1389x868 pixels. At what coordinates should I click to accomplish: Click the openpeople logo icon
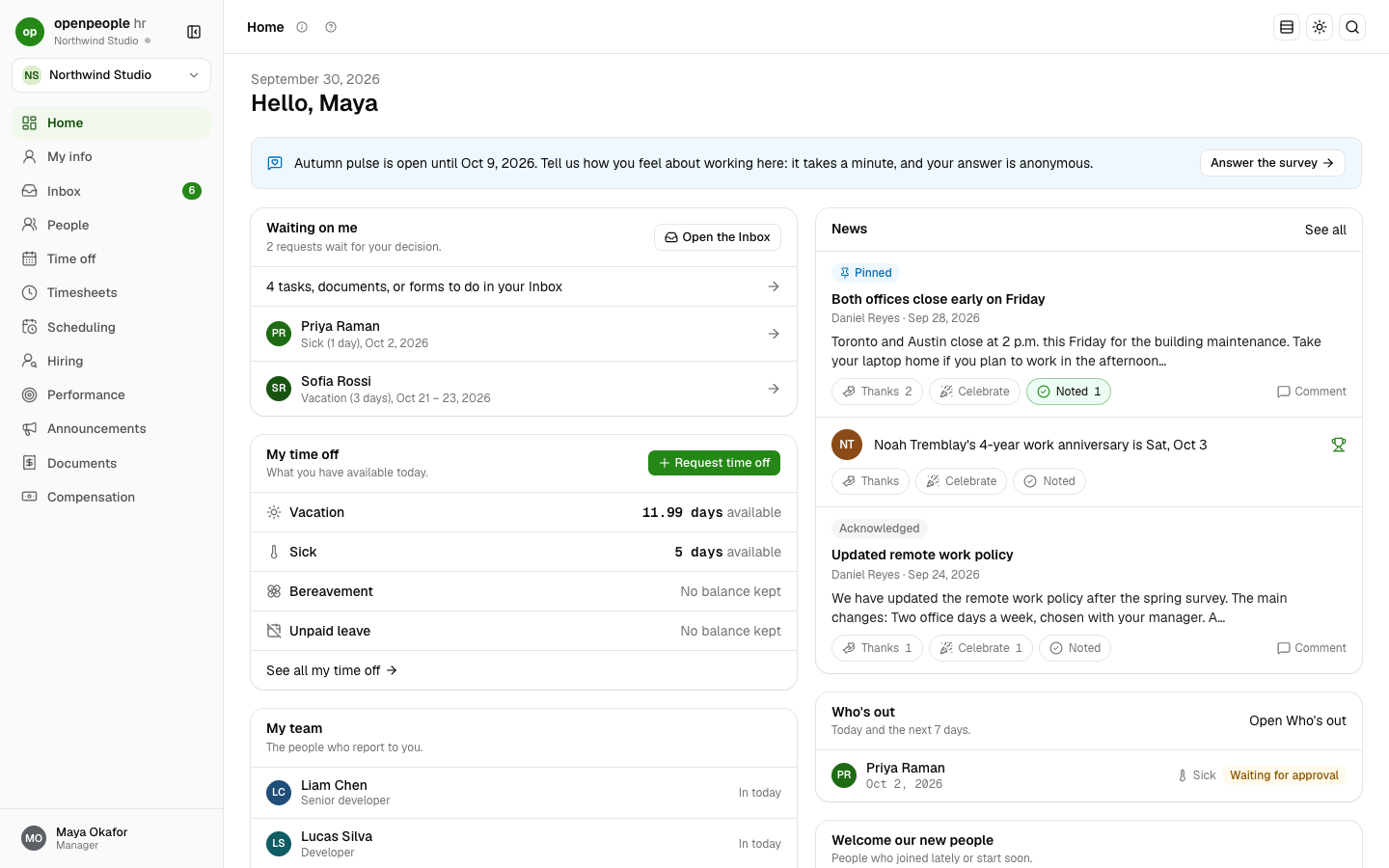[30, 32]
